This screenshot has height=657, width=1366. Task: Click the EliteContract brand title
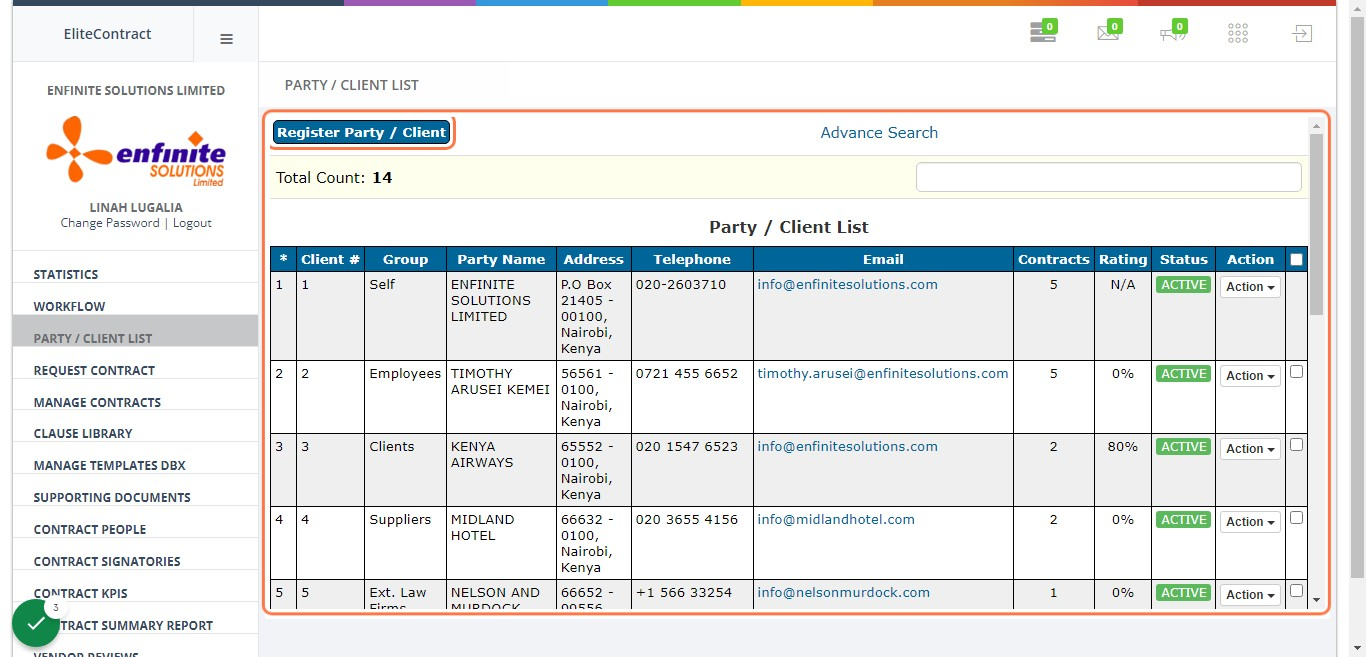(x=107, y=34)
